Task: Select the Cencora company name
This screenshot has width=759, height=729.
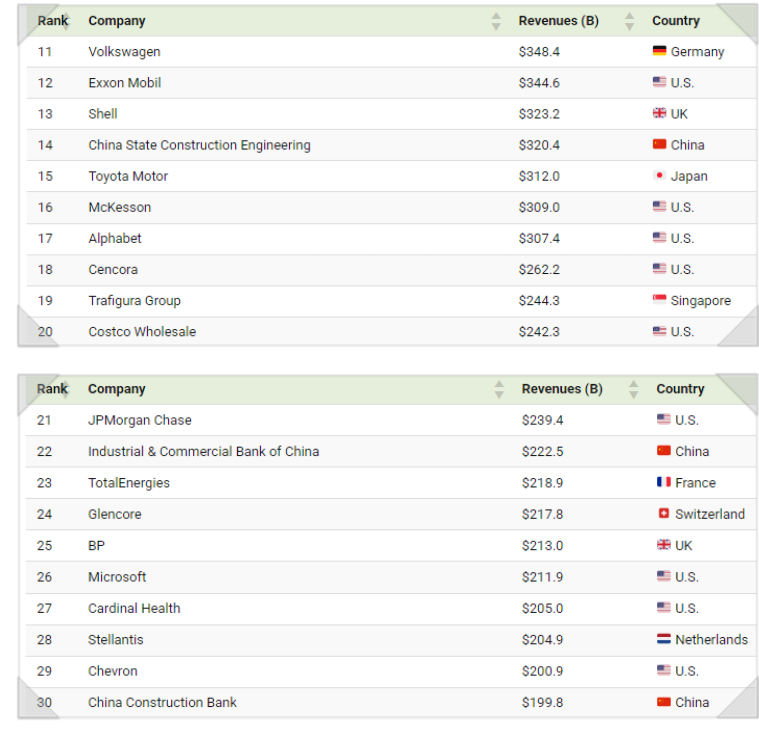Action: 113,270
